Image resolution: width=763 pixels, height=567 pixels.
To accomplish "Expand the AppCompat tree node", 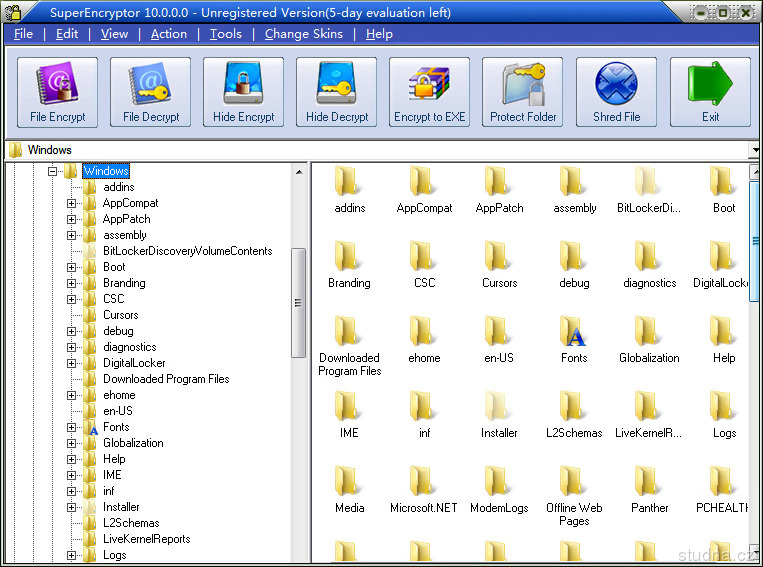I will click(x=72, y=203).
